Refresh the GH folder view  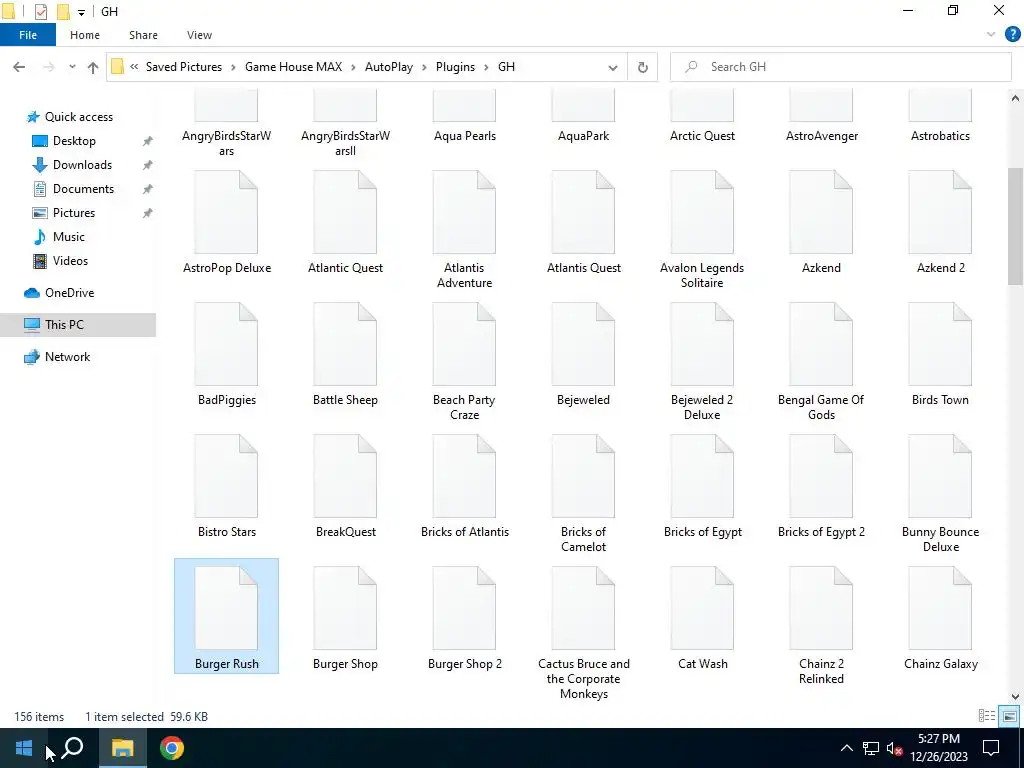pos(643,67)
